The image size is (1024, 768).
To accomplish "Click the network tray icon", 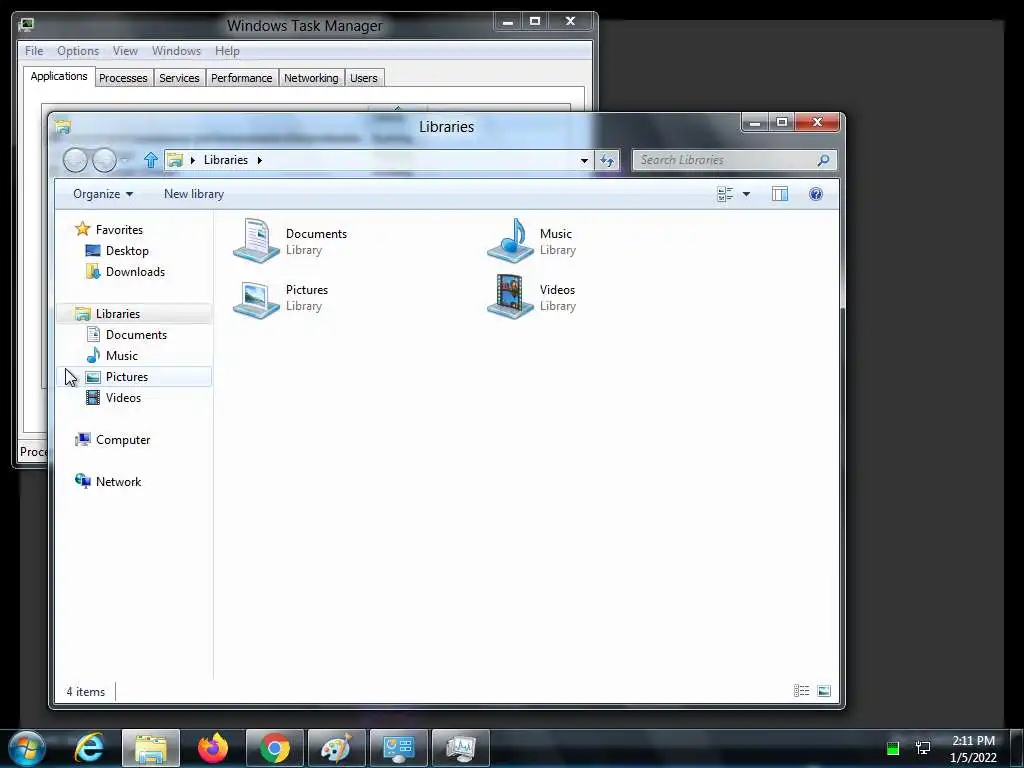I will coord(923,748).
